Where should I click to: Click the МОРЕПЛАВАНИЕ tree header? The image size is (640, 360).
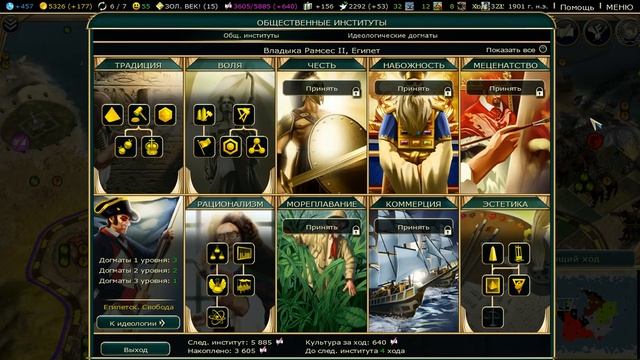point(322,204)
